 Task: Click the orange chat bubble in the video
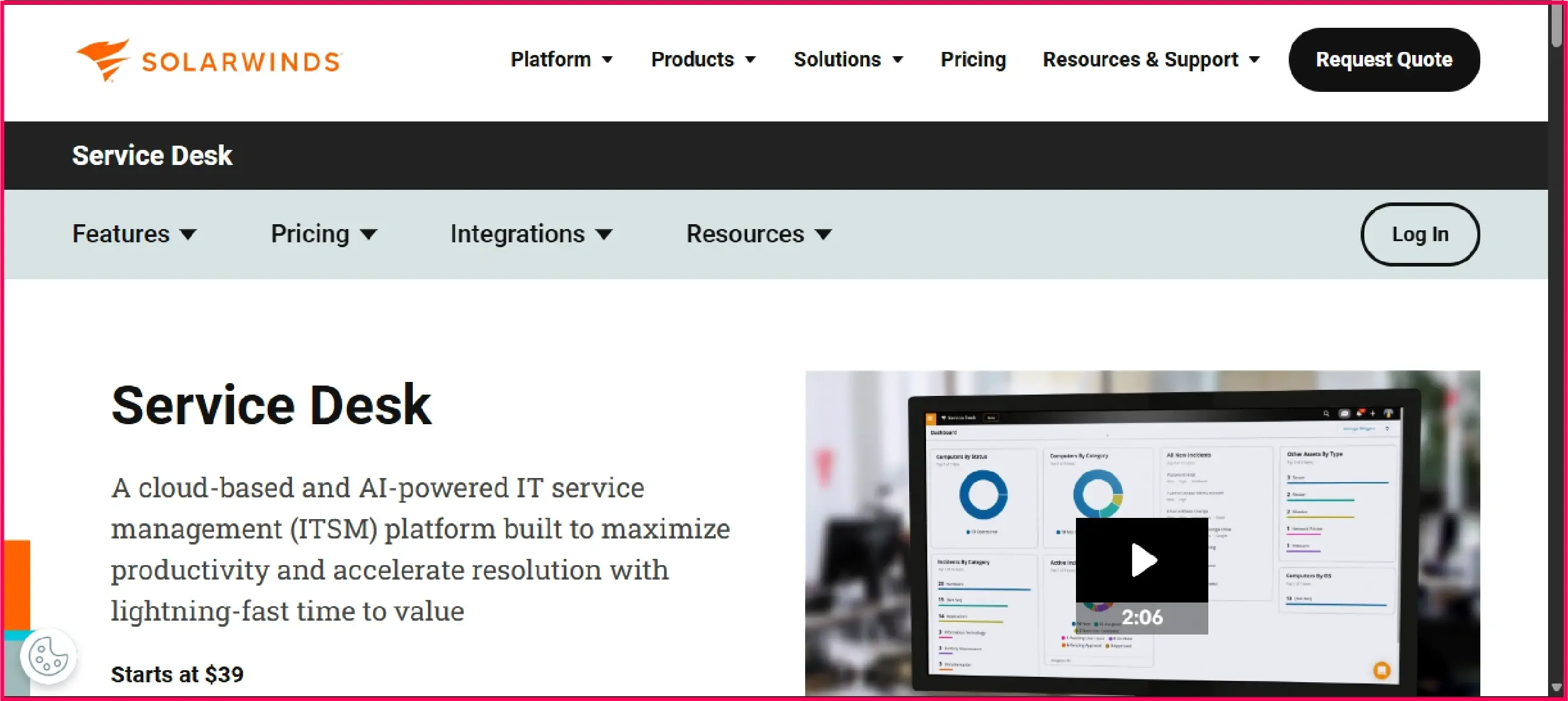1381,670
